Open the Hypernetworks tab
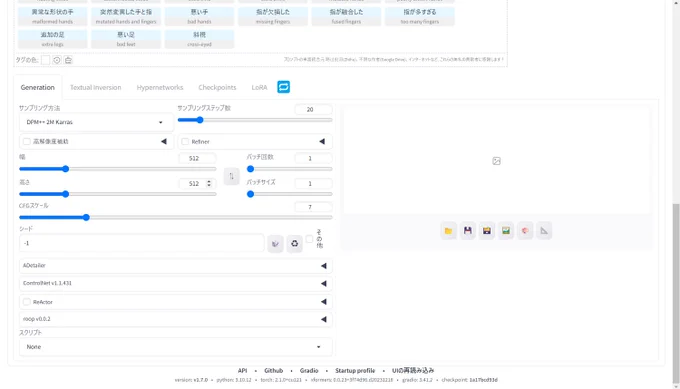The height and width of the screenshot is (389, 680). click(x=160, y=87)
